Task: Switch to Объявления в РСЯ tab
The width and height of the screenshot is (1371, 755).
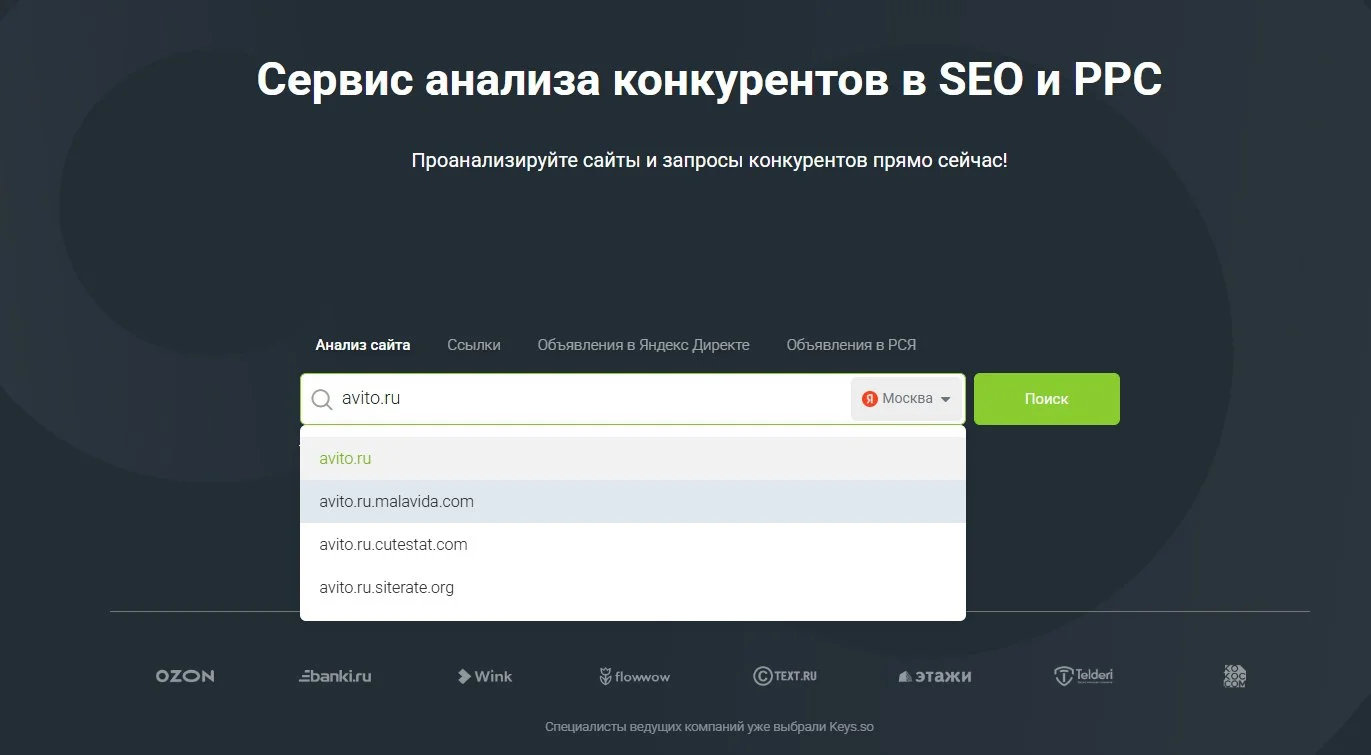Action: [851, 345]
